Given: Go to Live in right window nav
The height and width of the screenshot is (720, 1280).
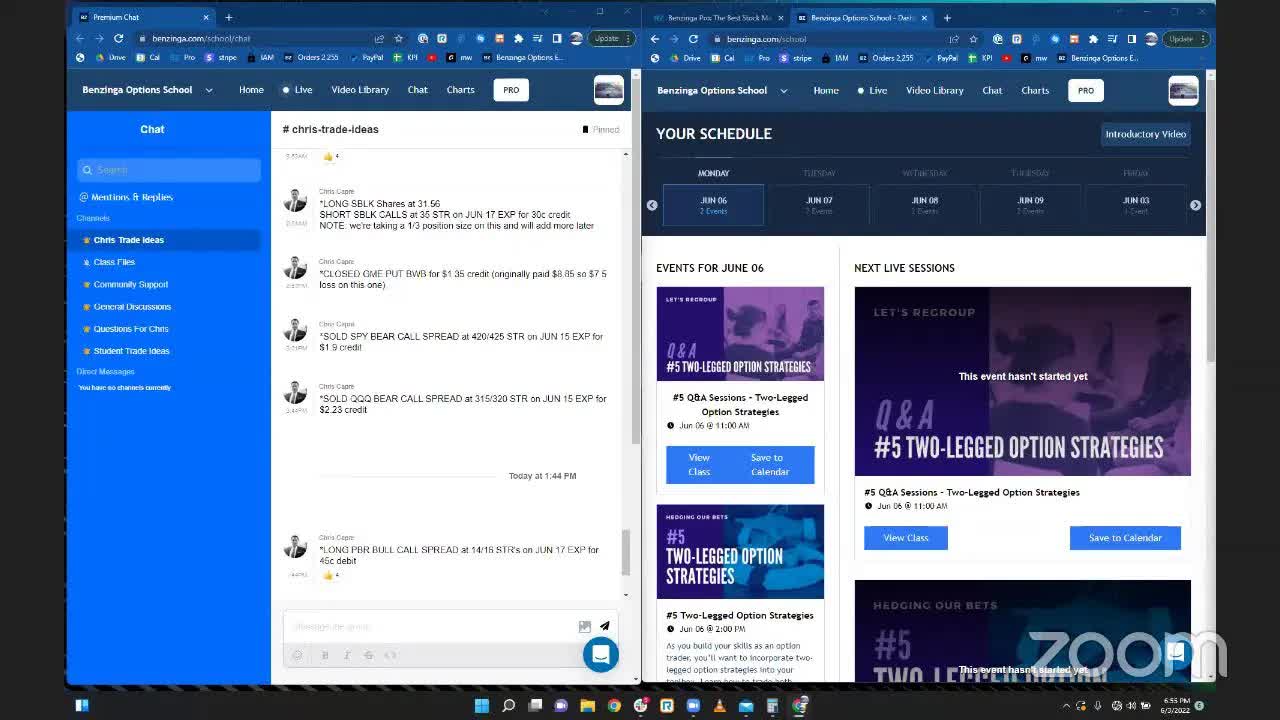Looking at the screenshot, I should [872, 90].
